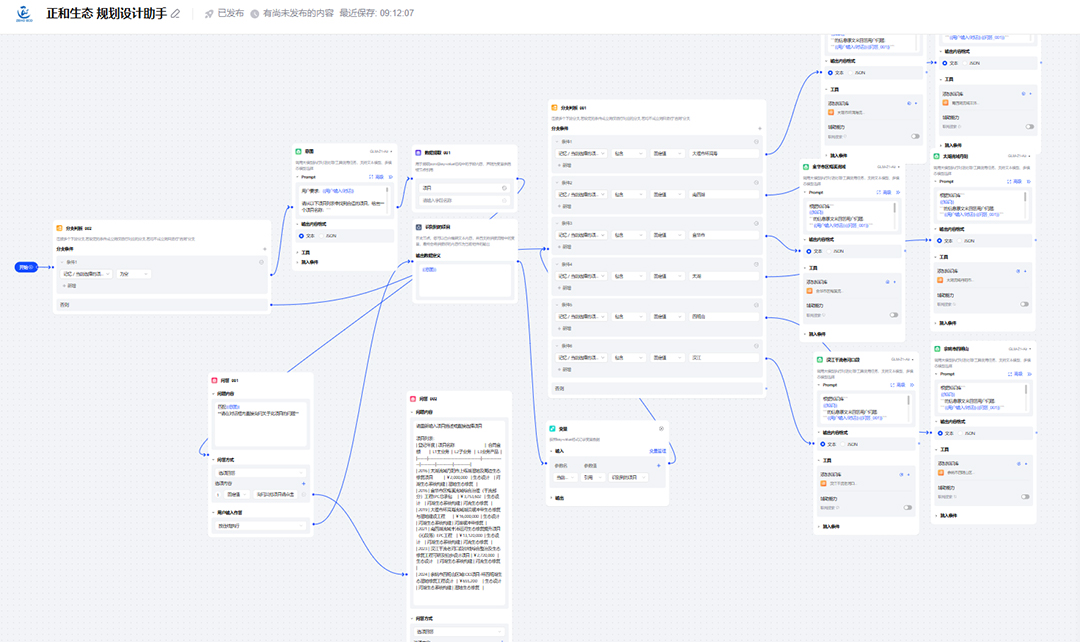Image resolution: width=1080 pixels, height=642 pixels.
Task: Click the purple 数据提取 001 node icon
Action: tap(418, 151)
